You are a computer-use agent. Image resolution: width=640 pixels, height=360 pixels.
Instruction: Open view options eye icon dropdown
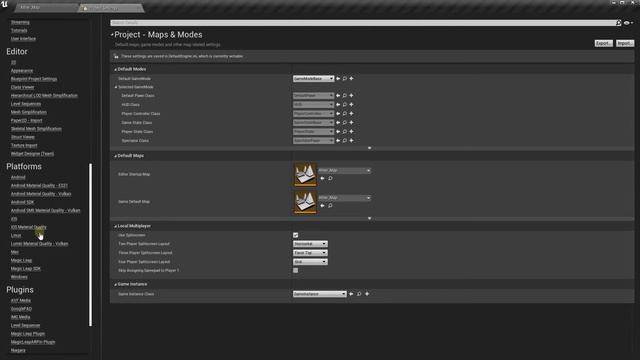[x=628, y=23]
